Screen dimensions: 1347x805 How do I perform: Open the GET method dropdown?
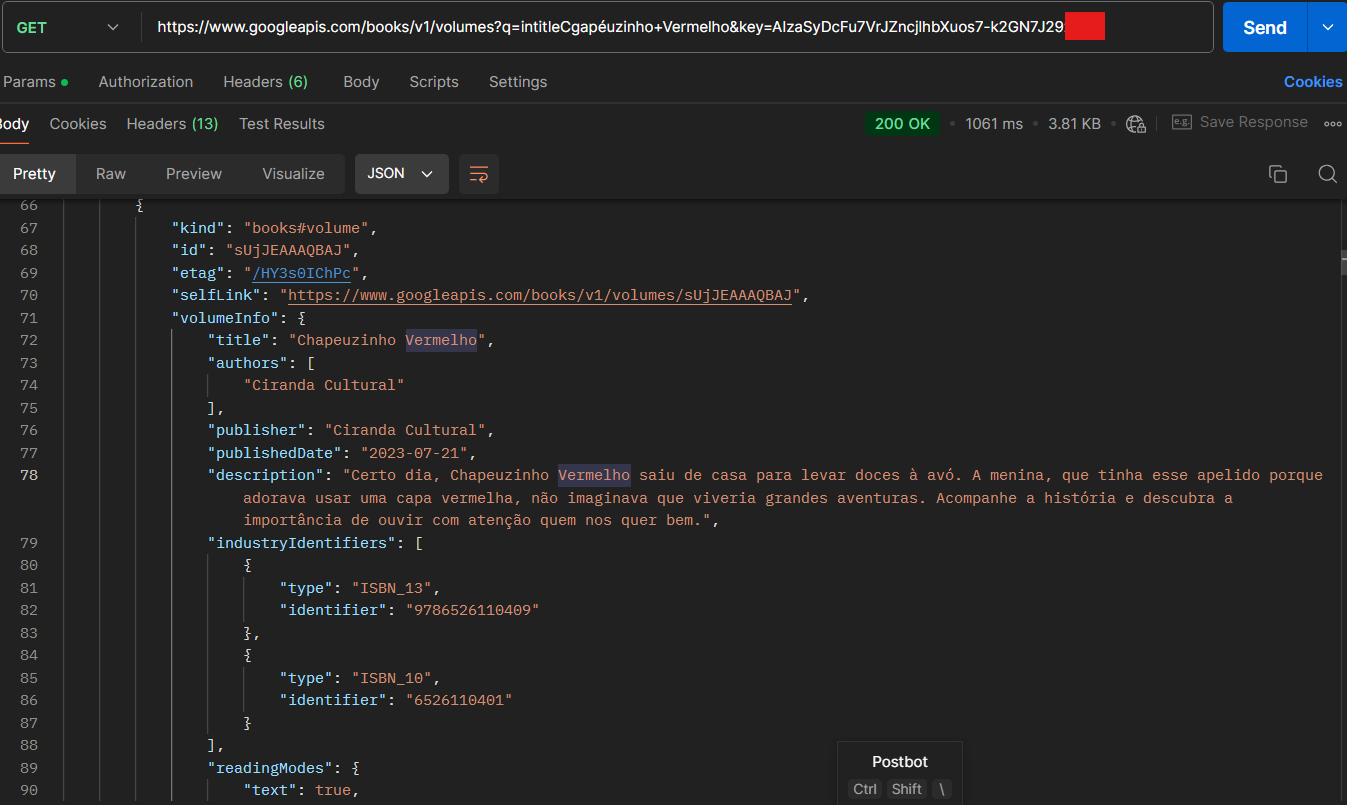(68, 27)
